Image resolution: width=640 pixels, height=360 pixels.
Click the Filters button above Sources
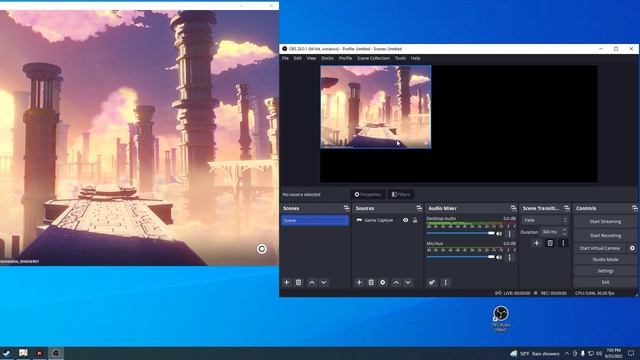[401, 195]
